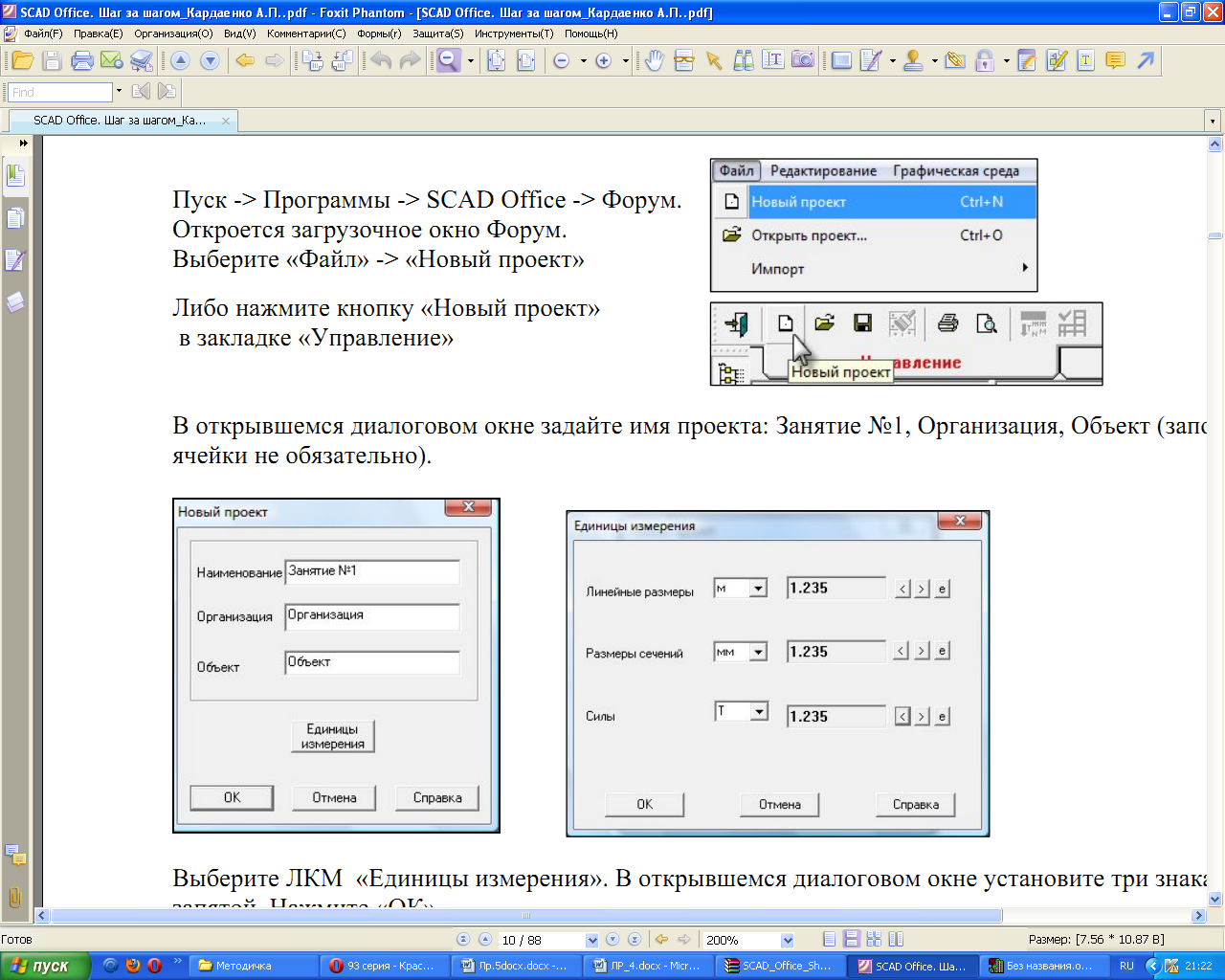The image size is (1225, 980).
Task: Click the Fit Width icon
Action: (x=525, y=60)
